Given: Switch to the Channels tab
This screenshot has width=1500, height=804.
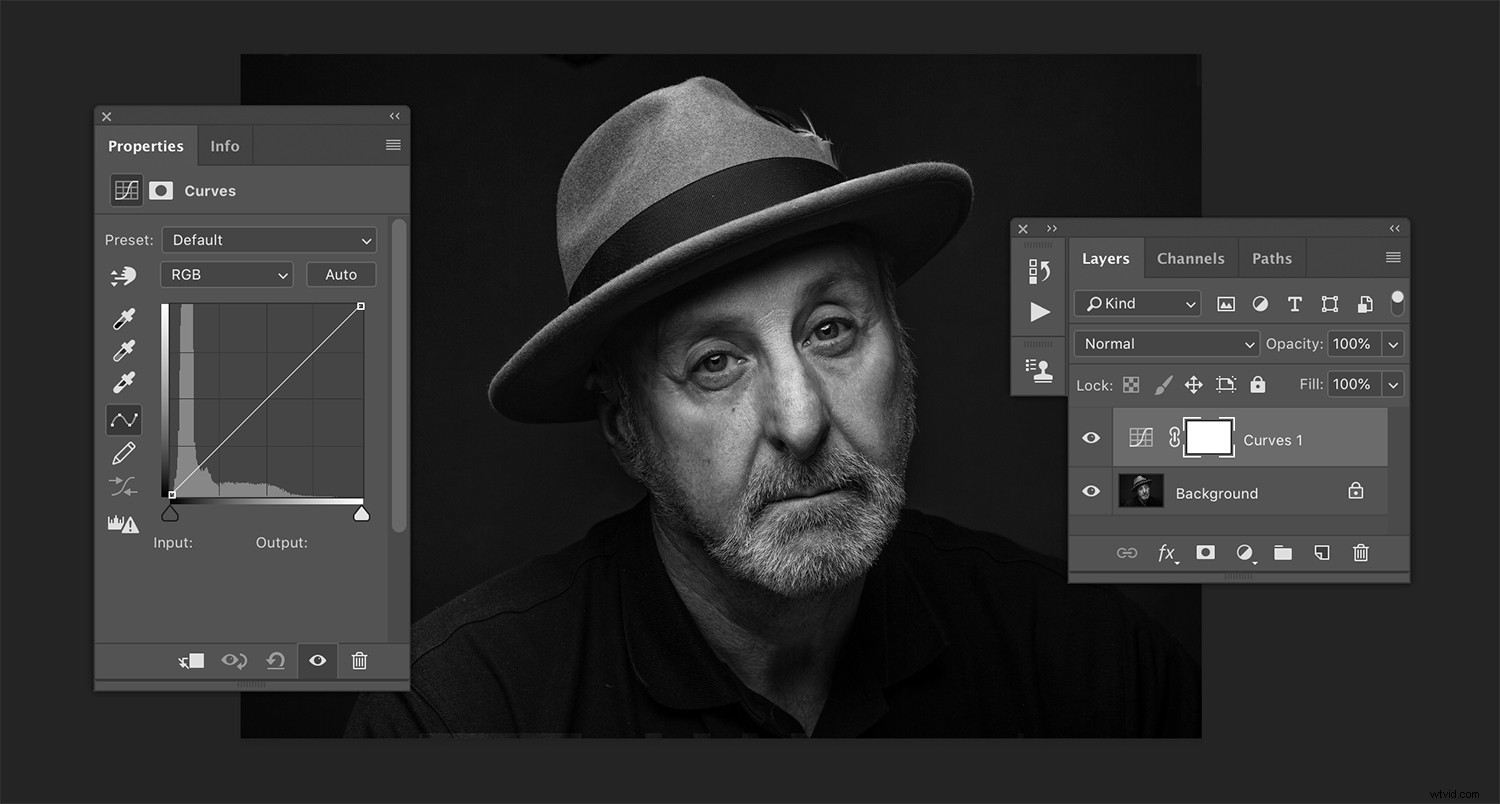Looking at the screenshot, I should pyautogui.click(x=1190, y=258).
